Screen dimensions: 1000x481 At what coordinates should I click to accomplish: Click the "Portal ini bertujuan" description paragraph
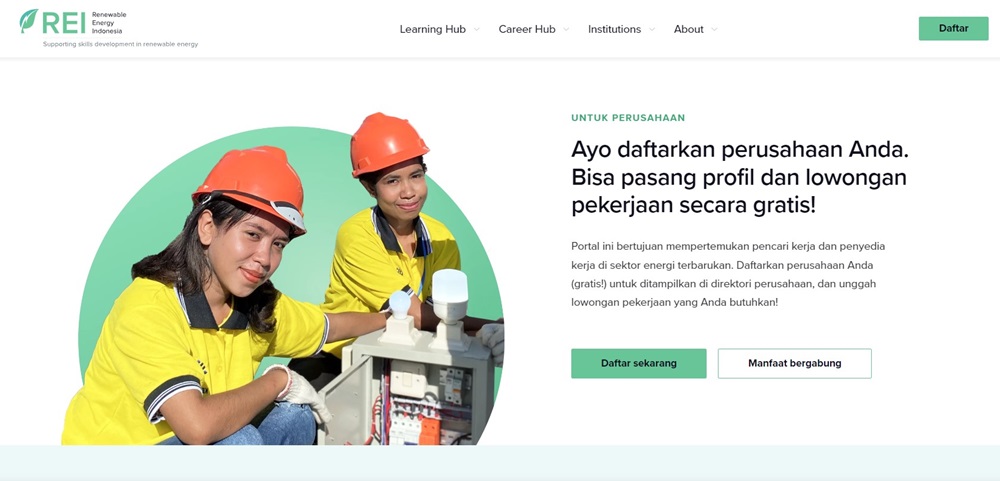pyautogui.click(x=730, y=274)
